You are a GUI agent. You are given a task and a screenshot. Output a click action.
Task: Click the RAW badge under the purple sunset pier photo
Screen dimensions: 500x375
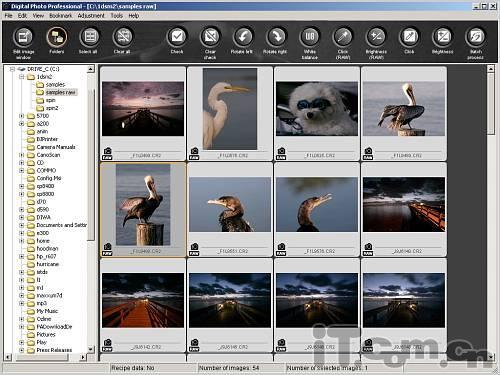107,154
